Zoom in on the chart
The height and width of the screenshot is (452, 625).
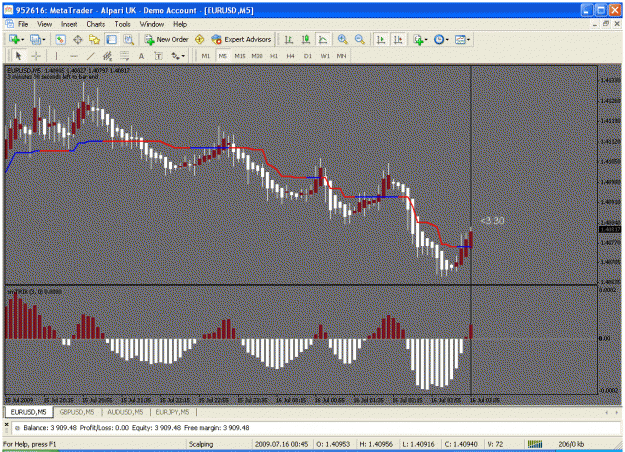point(342,39)
